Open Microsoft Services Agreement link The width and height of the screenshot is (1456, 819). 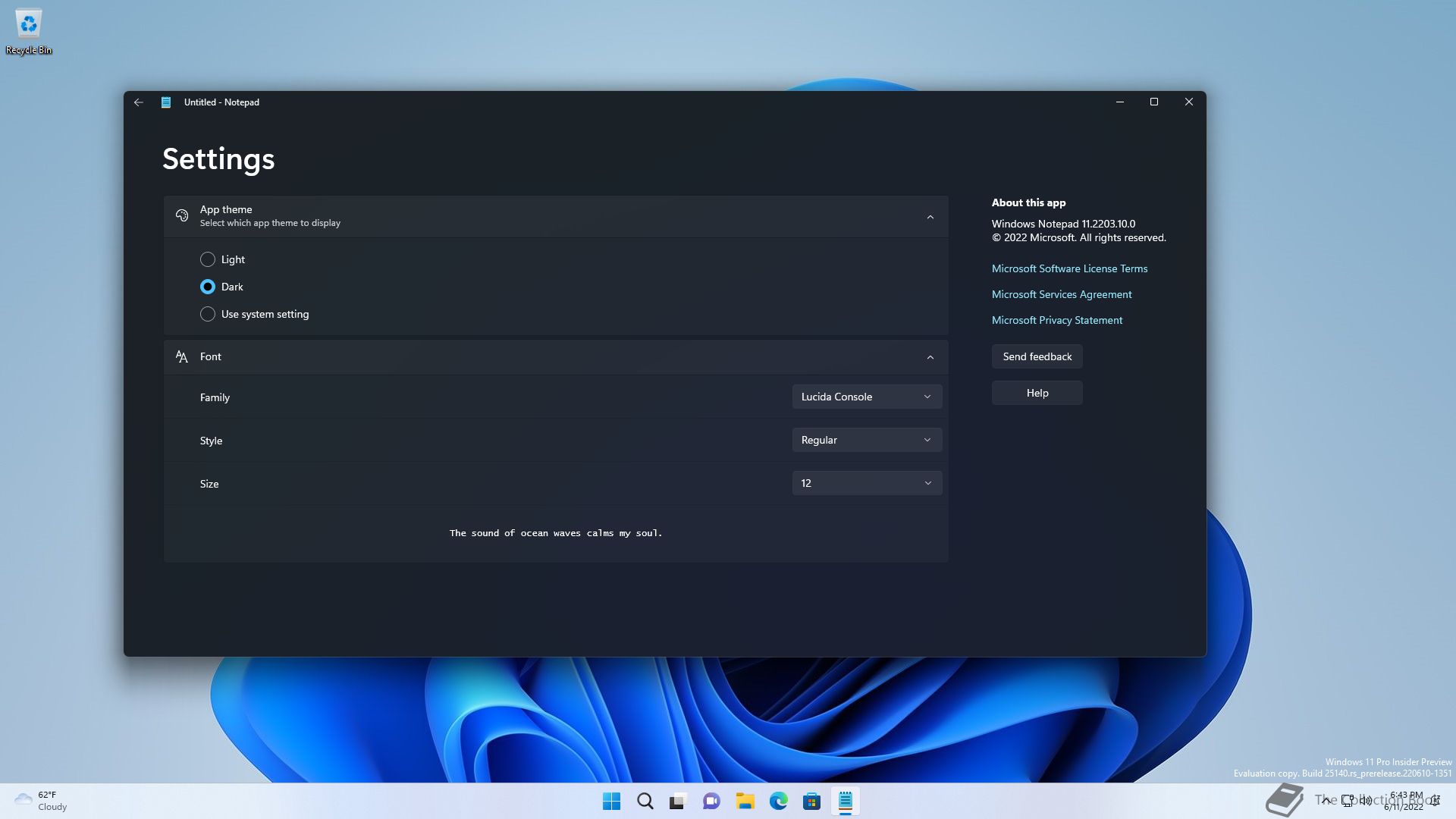coord(1062,294)
